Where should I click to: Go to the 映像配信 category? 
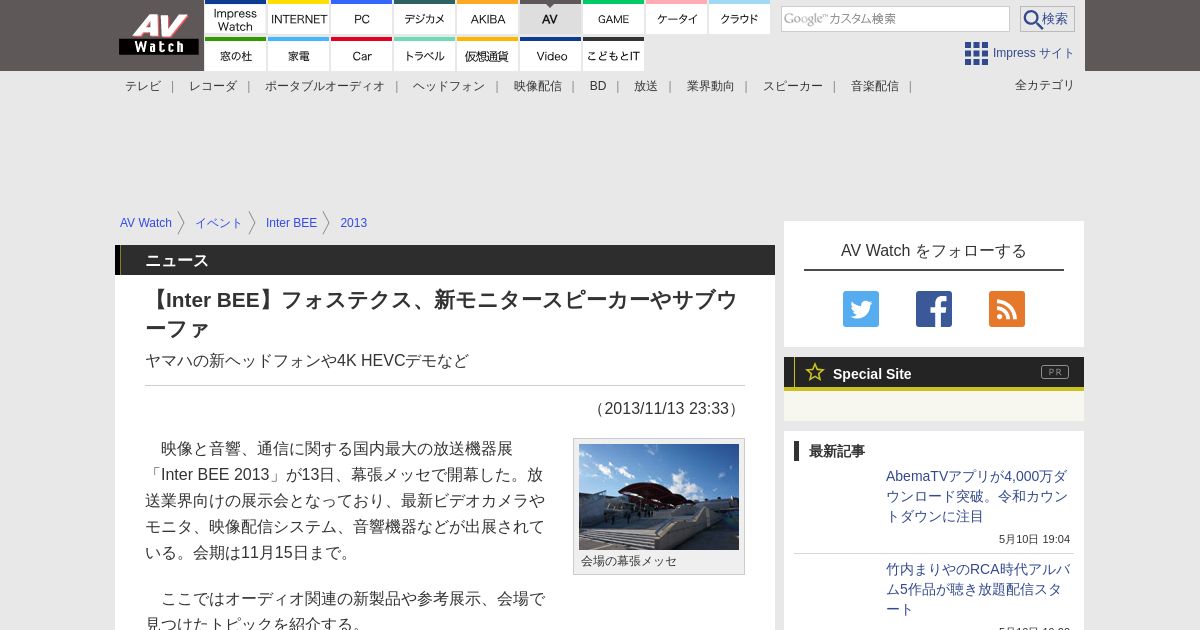(538, 86)
